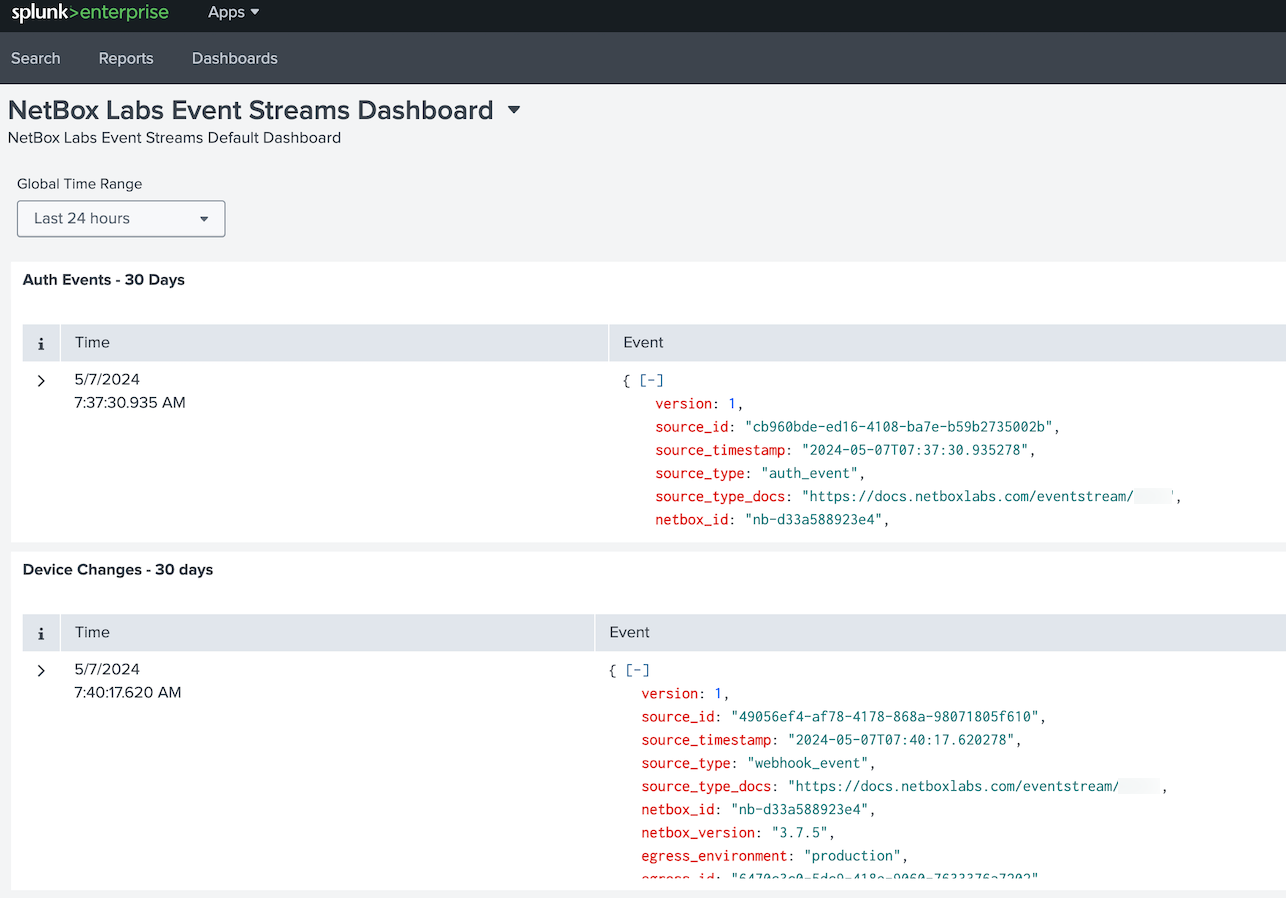Click the expand arrow for the webhook event row

coord(40,670)
